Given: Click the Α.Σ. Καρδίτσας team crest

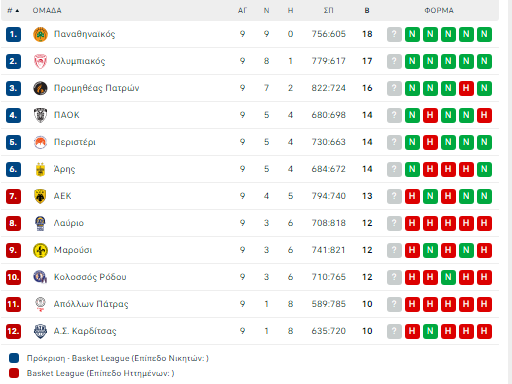Looking at the screenshot, I should click(40, 331).
